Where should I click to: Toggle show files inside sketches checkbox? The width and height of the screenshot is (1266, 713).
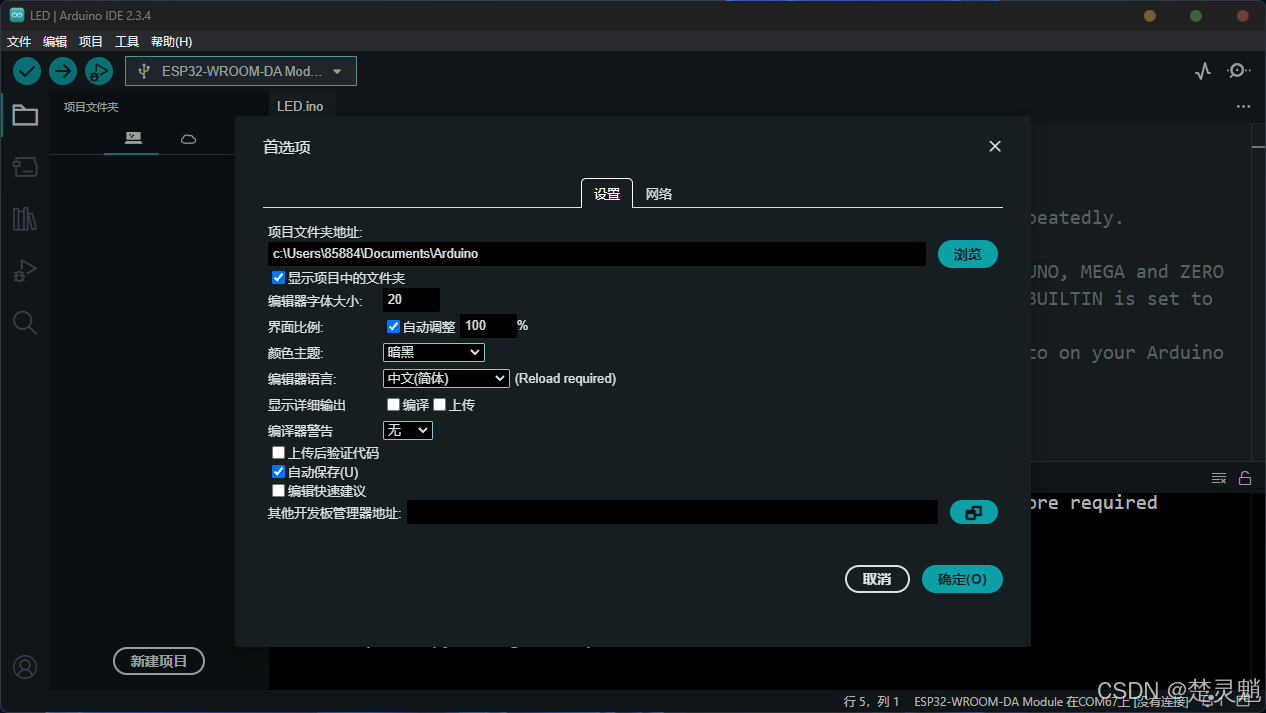tap(279, 277)
